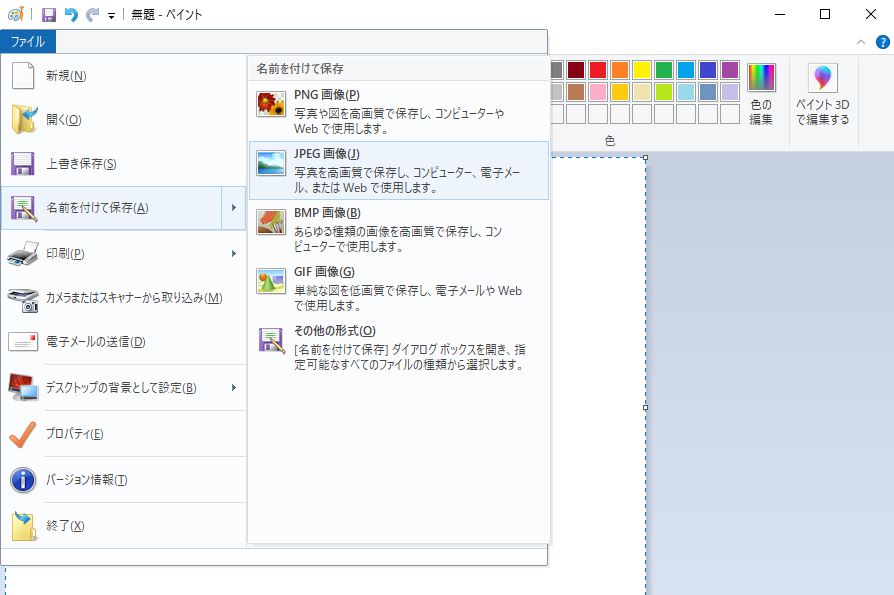Click the その他の形式(O) floppy icon
This screenshot has height=595, width=894.
click(x=271, y=341)
